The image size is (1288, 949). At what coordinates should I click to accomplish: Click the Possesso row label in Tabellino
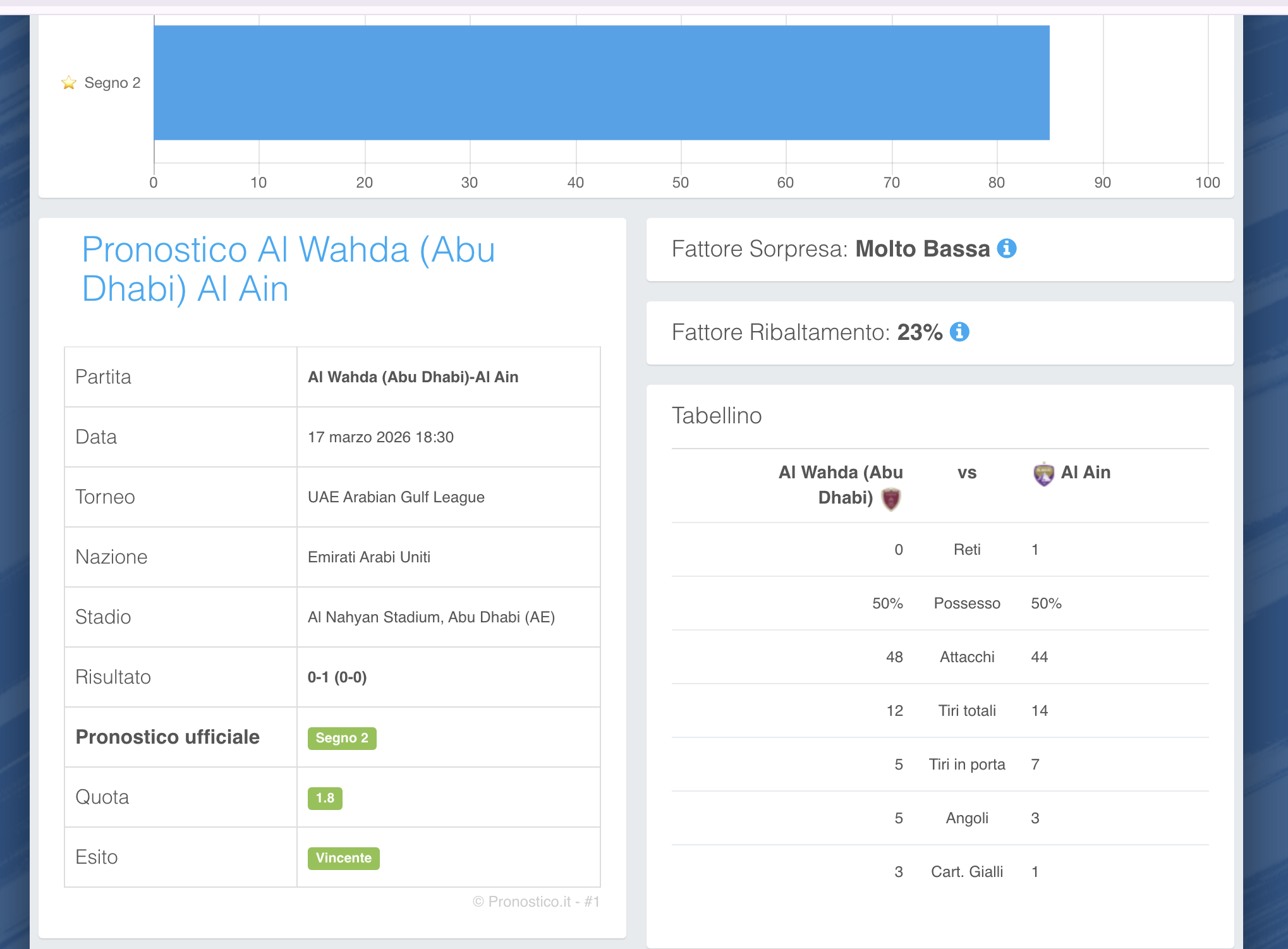966,603
